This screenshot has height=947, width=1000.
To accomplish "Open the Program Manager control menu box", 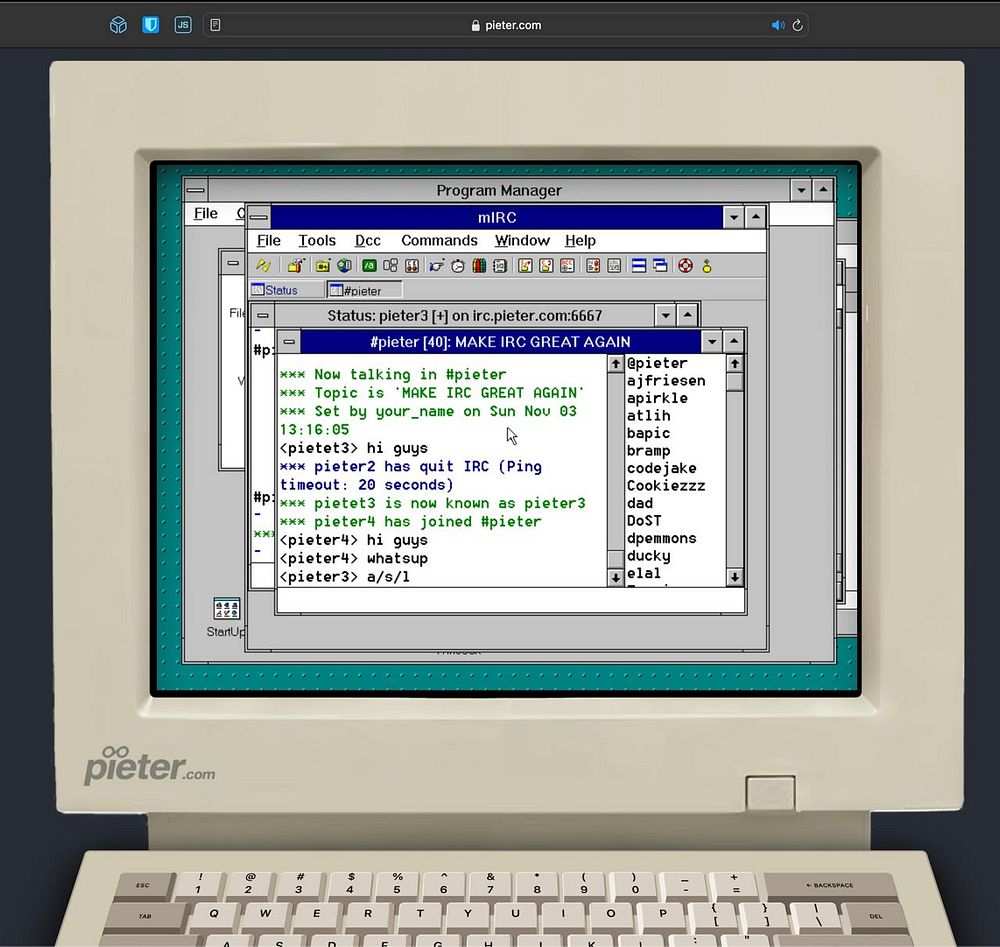I will click(x=196, y=190).
